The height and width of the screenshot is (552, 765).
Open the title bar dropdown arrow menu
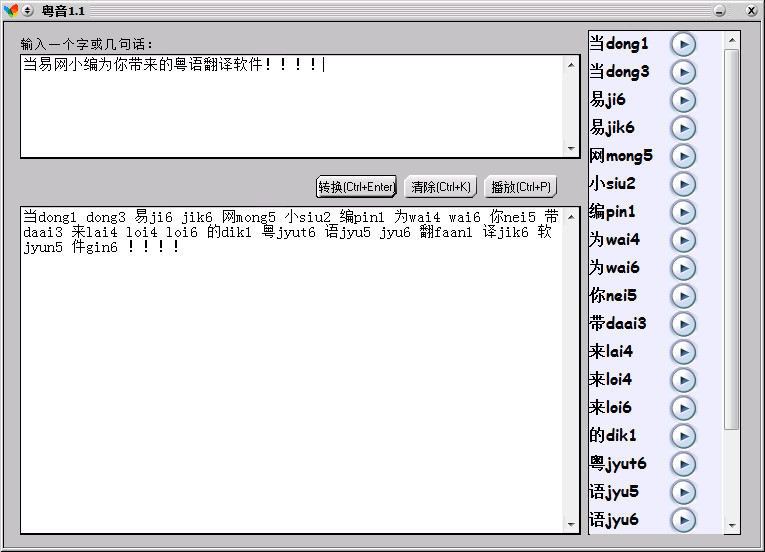click(28, 10)
